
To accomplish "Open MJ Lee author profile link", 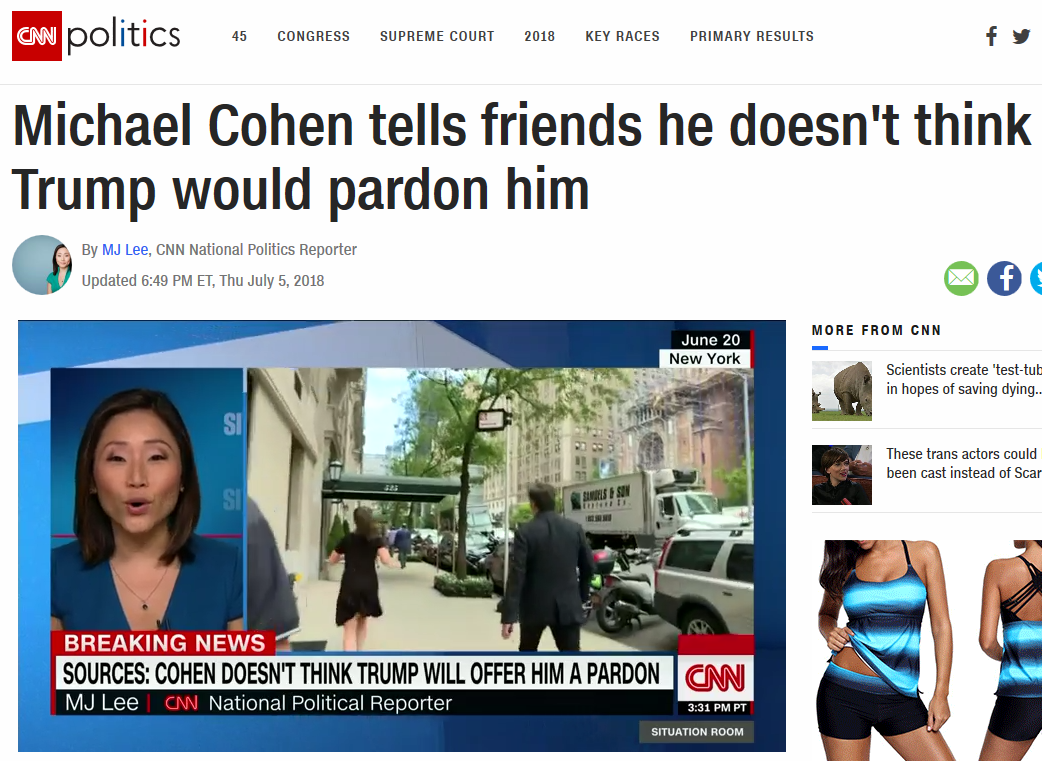I will (125, 250).
